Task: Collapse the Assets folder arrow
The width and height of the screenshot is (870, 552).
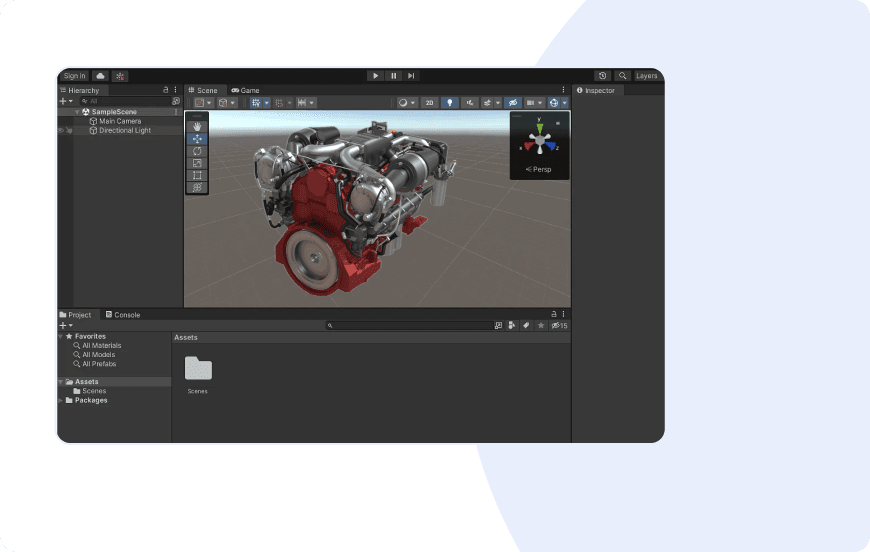Action: [x=60, y=382]
